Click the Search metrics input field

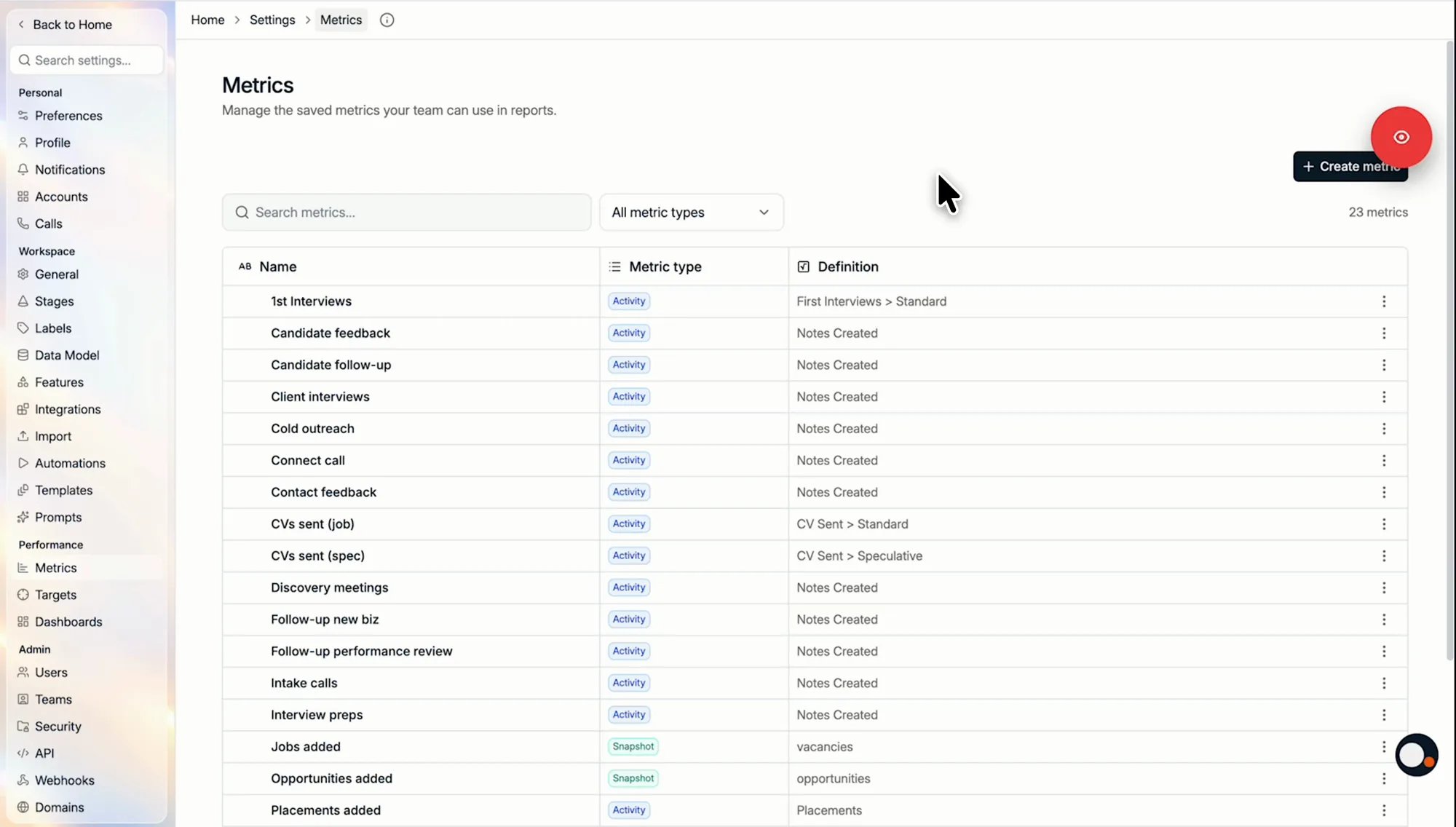[406, 213]
